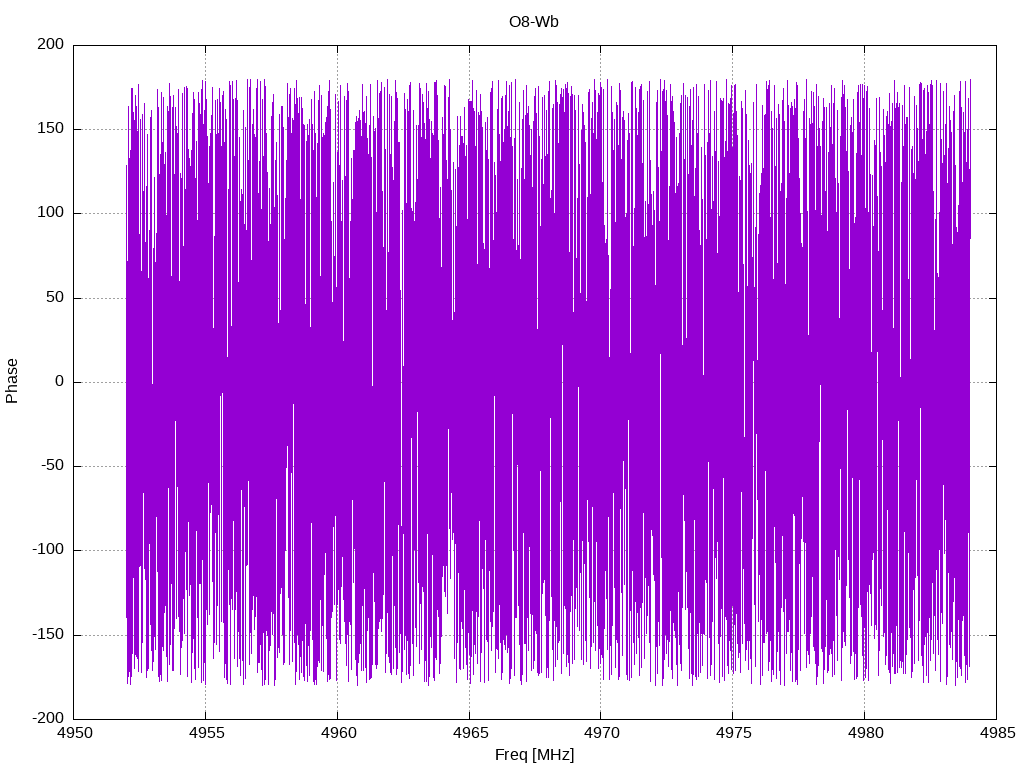
Task: Select the y-axis value -50
Action: 53,466
